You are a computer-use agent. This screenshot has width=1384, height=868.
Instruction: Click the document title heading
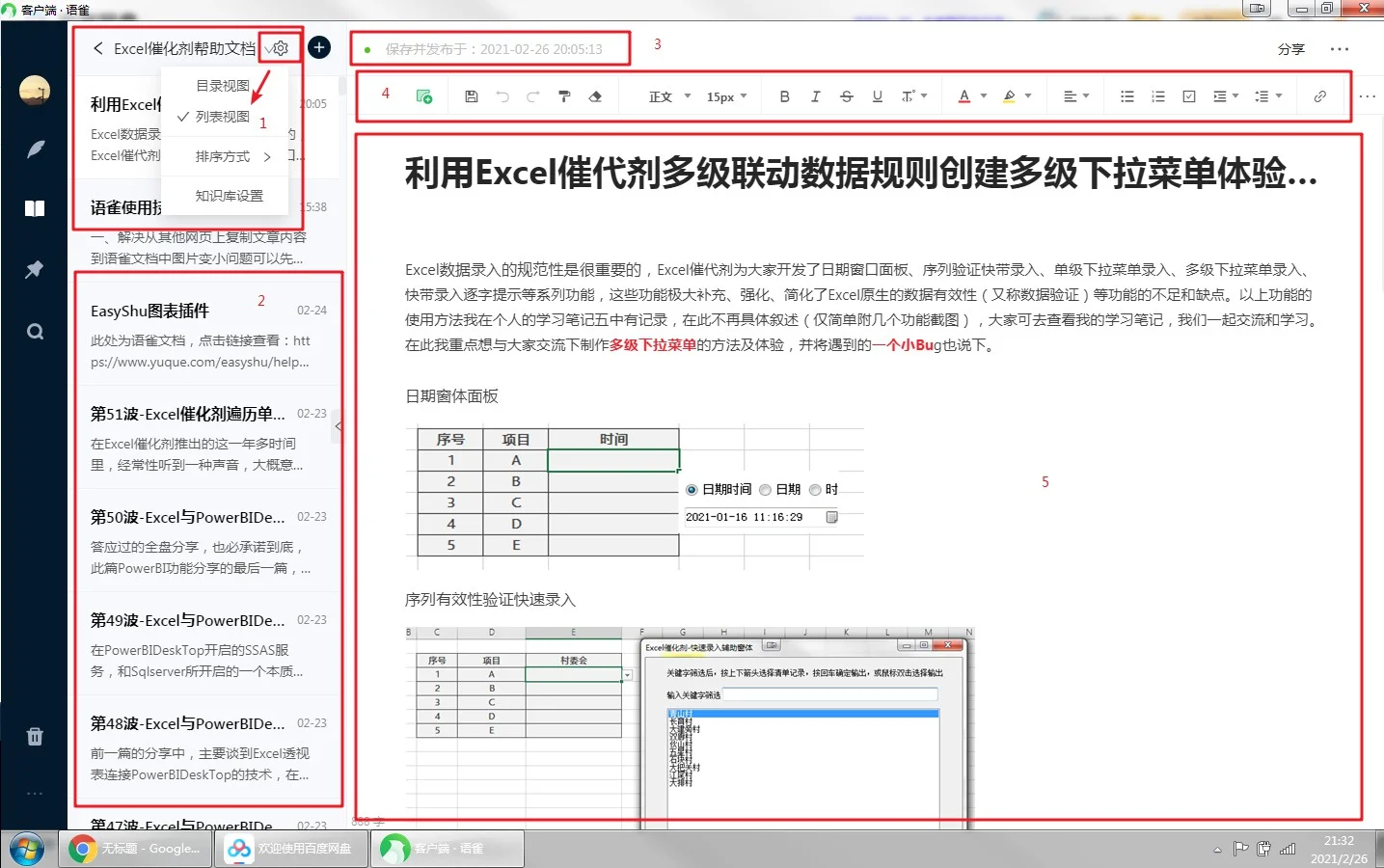(860, 174)
